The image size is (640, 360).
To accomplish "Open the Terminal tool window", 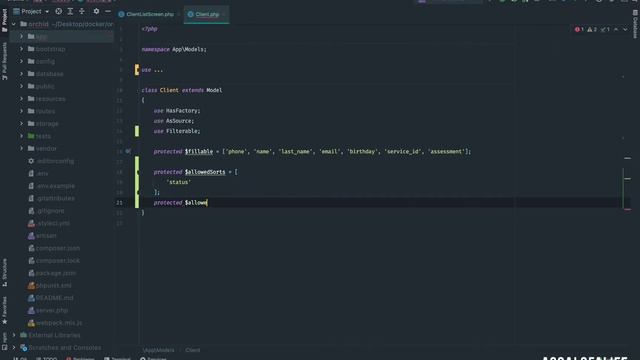I will 117,358.
